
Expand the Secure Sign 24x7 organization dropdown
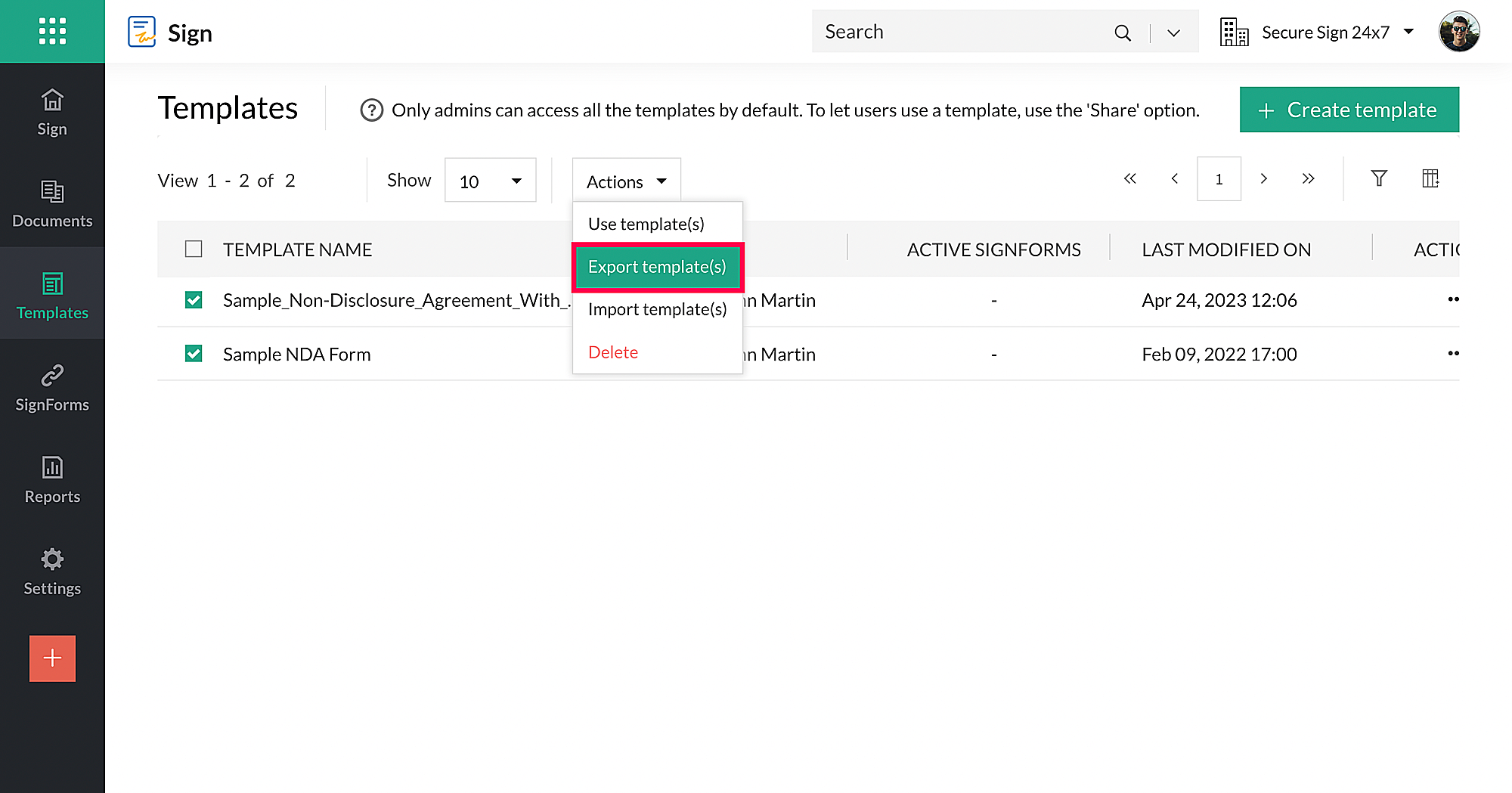pyautogui.click(x=1408, y=32)
